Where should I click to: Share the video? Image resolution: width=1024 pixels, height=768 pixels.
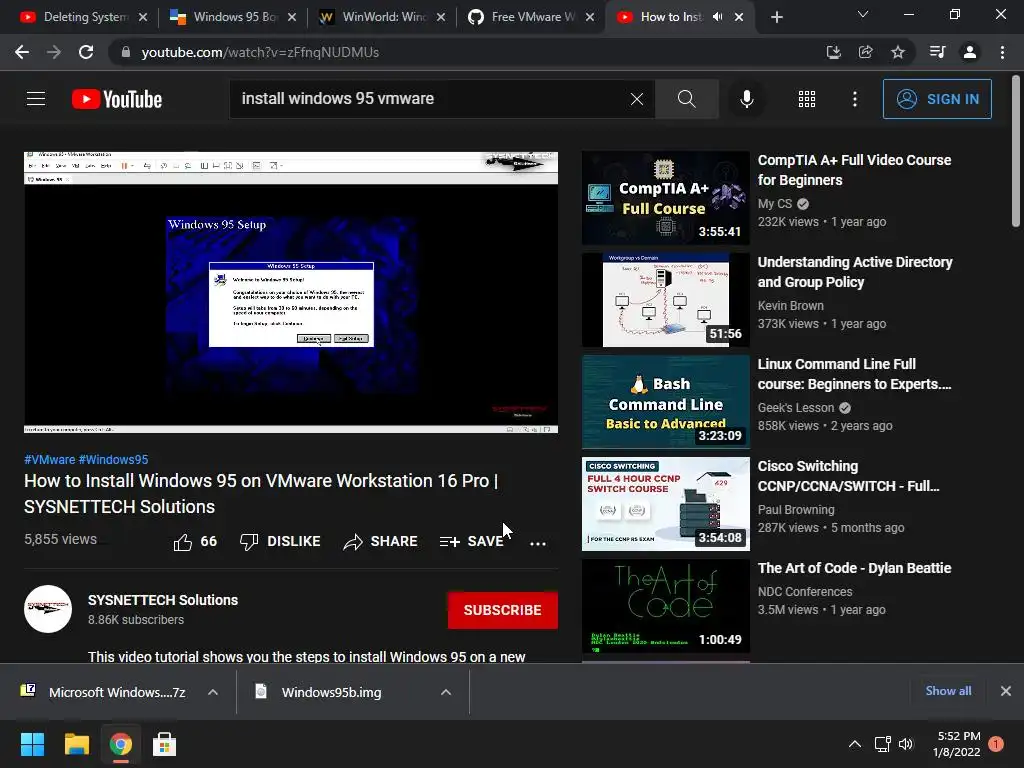point(381,541)
